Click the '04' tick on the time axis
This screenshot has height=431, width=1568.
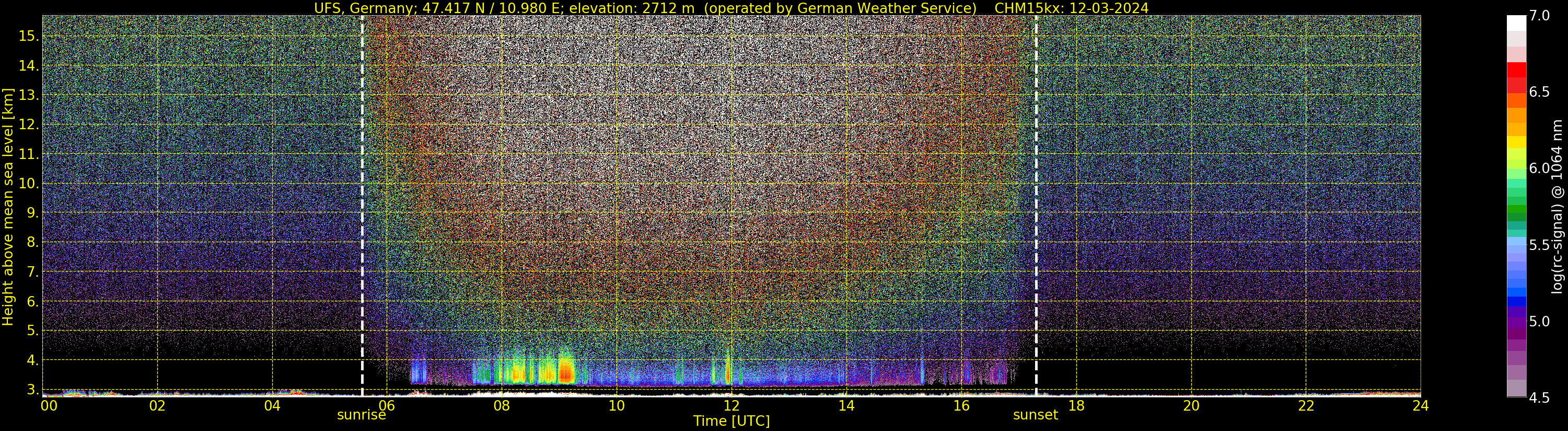(272, 405)
